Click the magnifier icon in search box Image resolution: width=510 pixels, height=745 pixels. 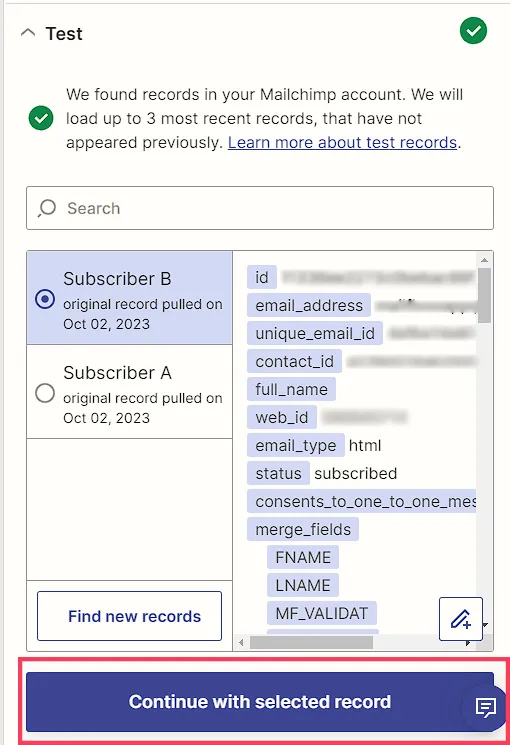point(47,208)
